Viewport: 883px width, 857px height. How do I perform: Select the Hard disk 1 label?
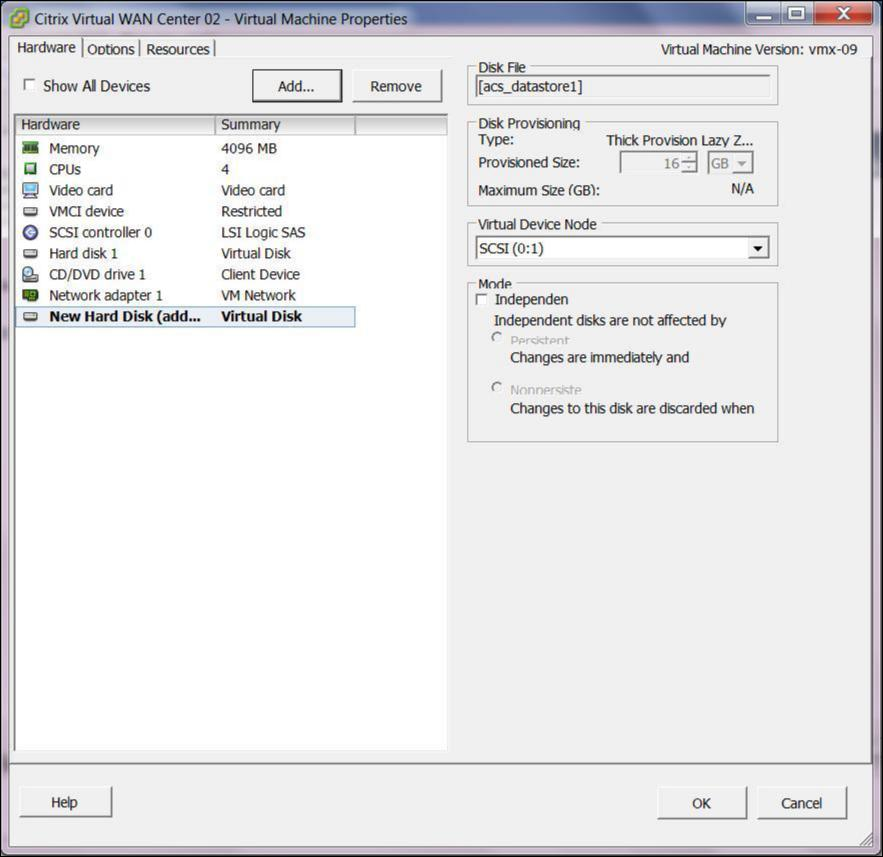click(x=83, y=253)
